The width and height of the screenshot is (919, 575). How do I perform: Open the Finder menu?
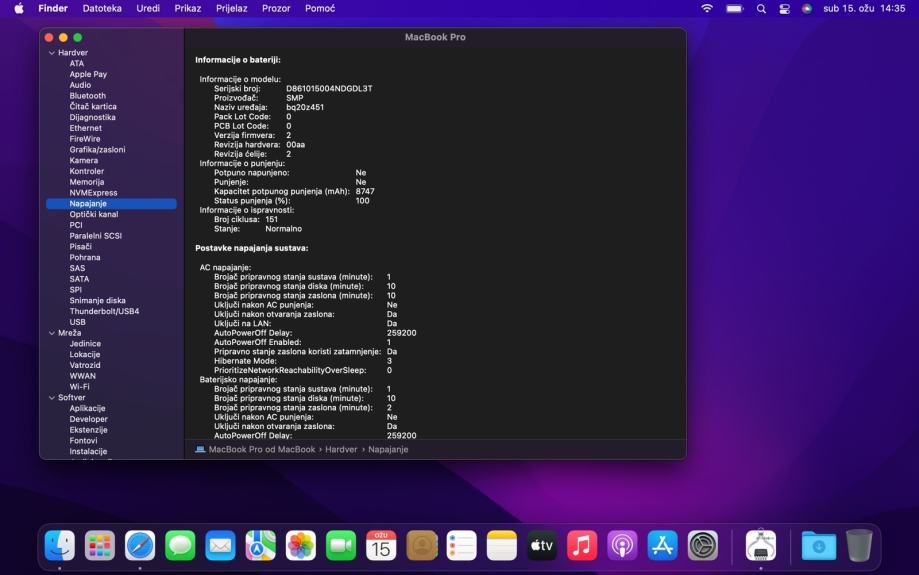pos(53,8)
